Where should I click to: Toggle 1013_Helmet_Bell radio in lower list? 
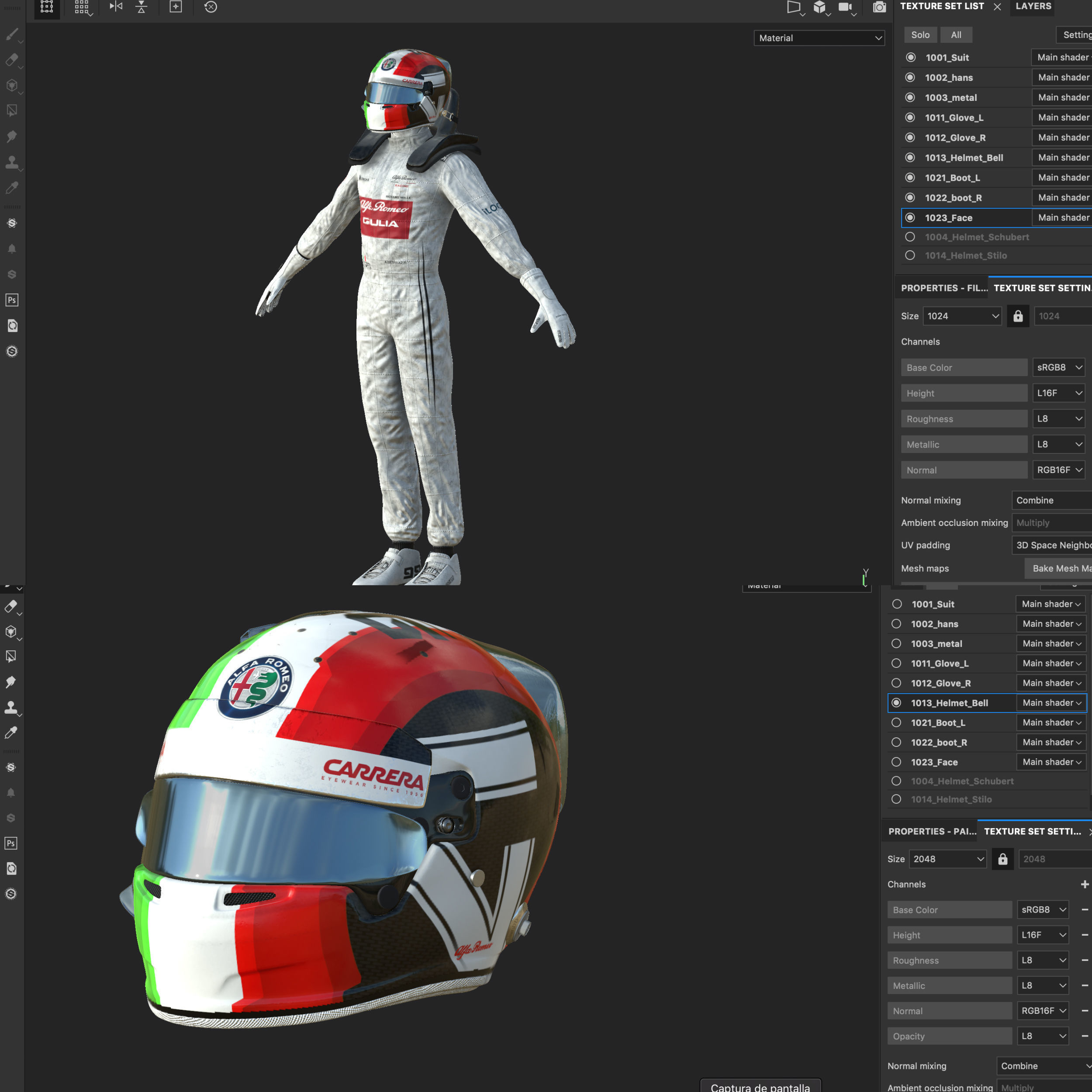896,702
